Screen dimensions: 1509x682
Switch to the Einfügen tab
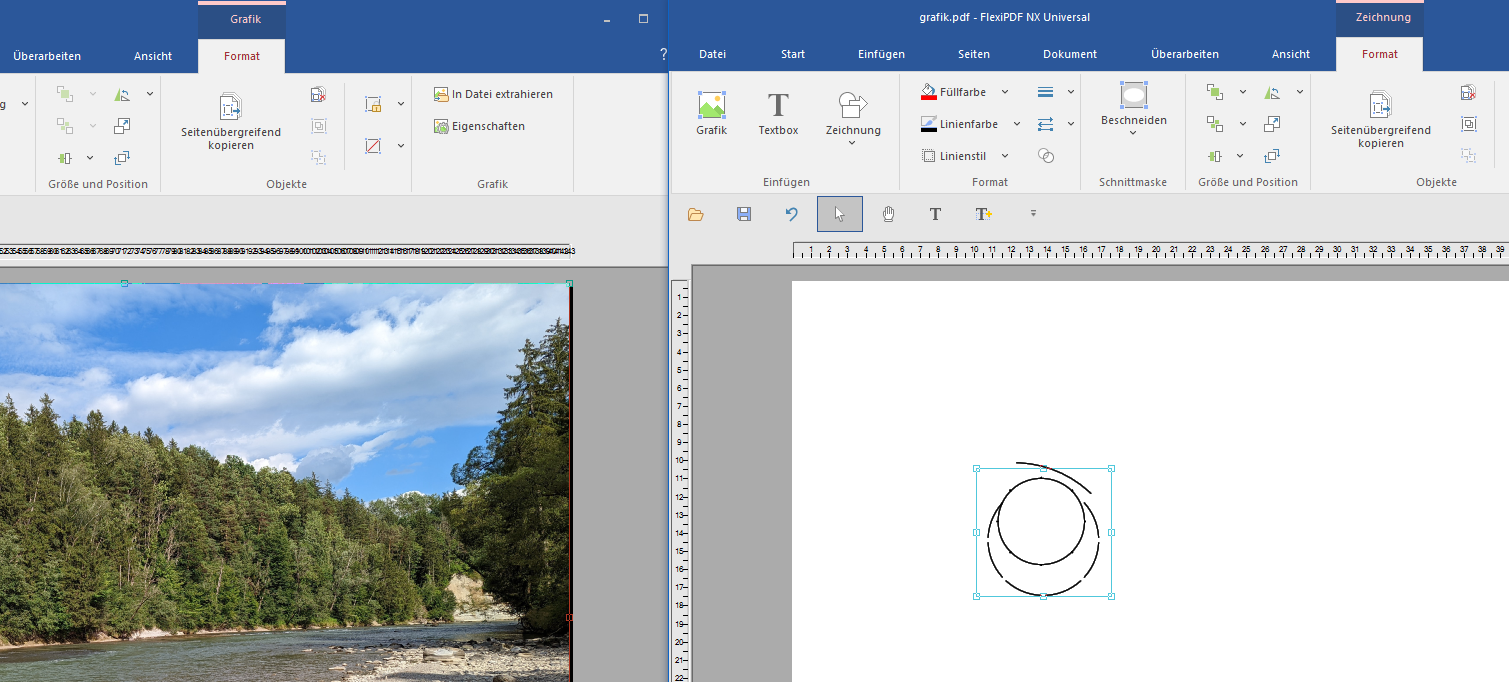click(881, 54)
